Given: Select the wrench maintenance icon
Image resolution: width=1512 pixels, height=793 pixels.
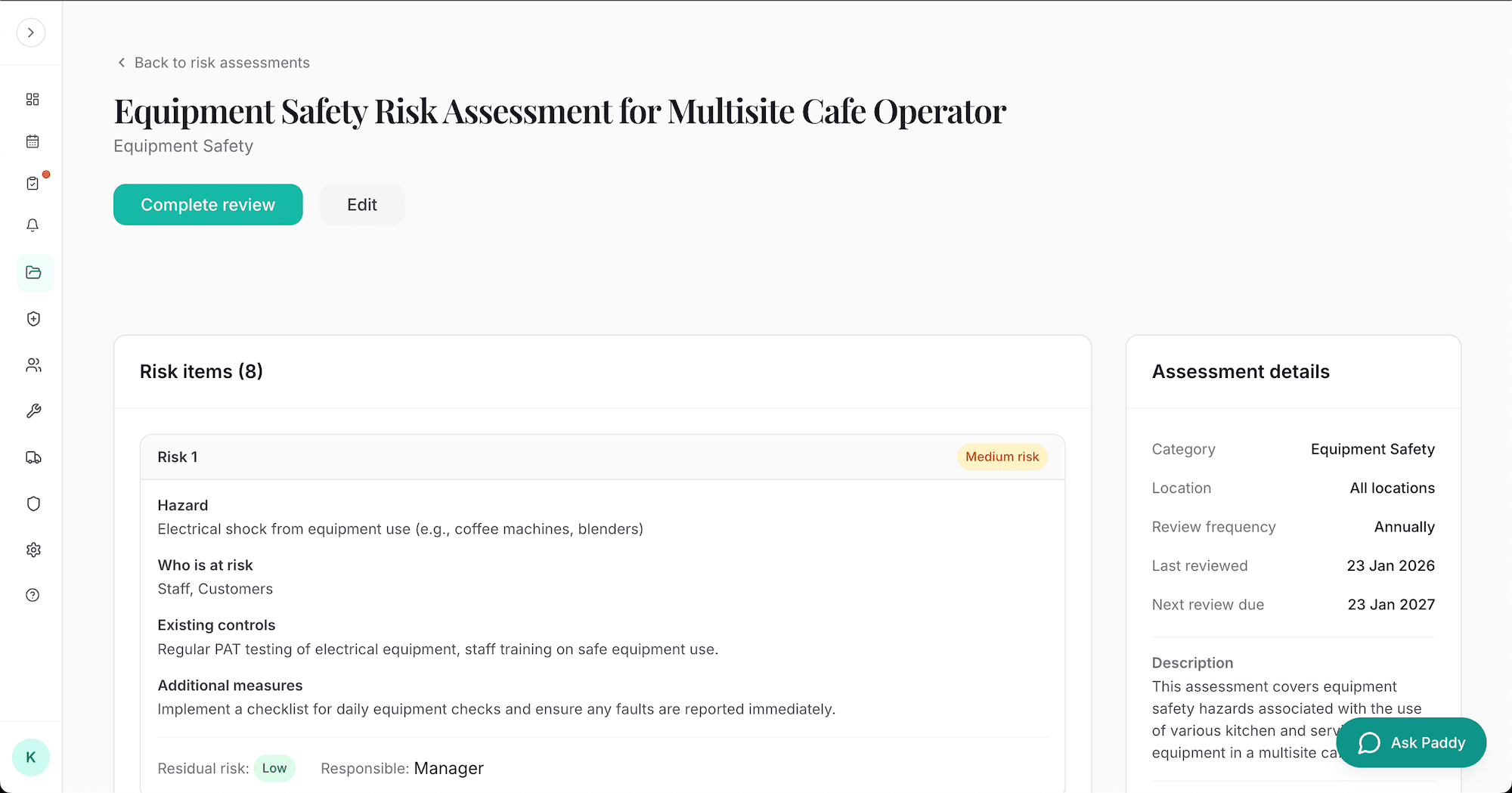Looking at the screenshot, I should [x=33, y=410].
